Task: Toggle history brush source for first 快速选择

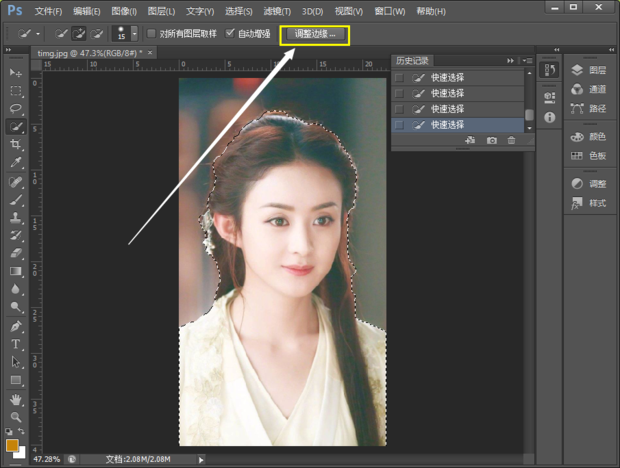Action: click(x=399, y=77)
